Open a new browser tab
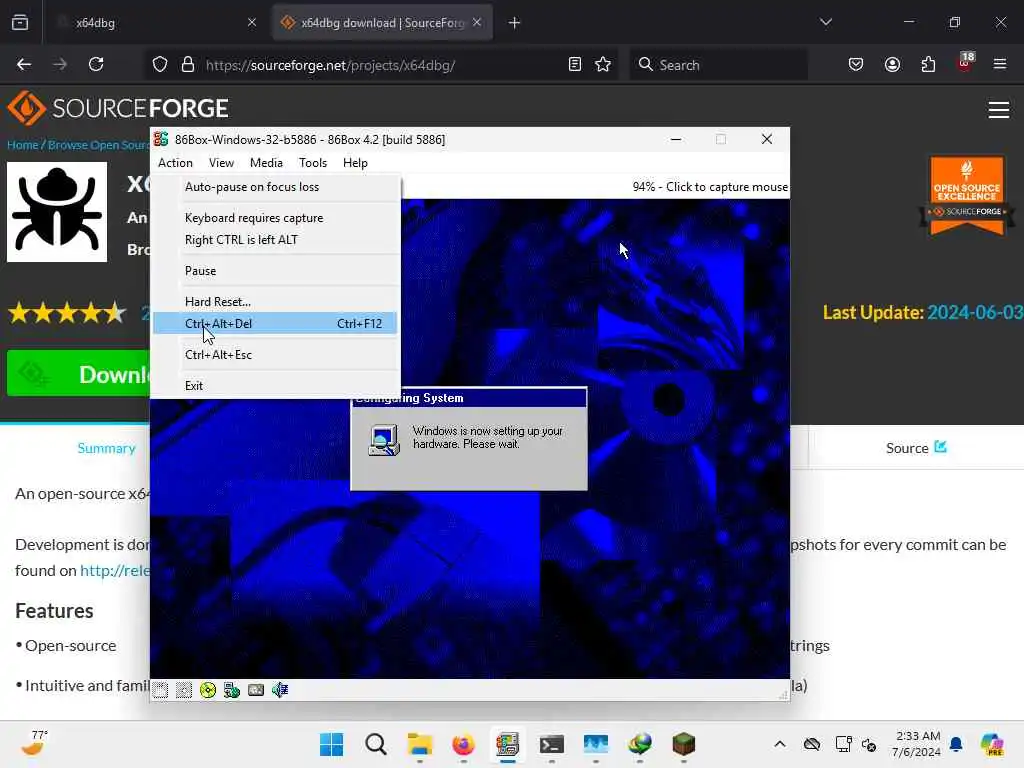 (x=515, y=23)
